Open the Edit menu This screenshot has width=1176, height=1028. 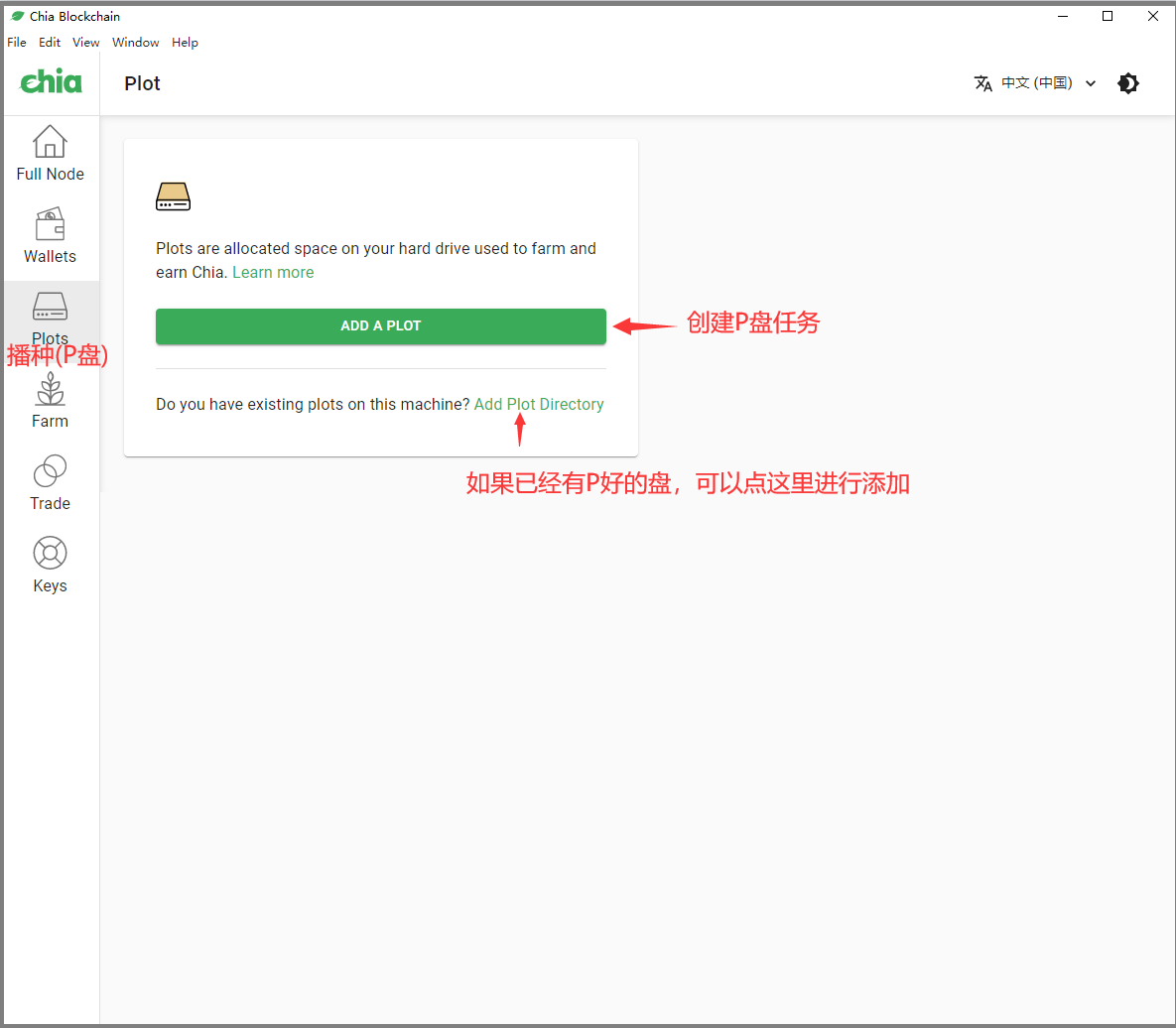(49, 42)
